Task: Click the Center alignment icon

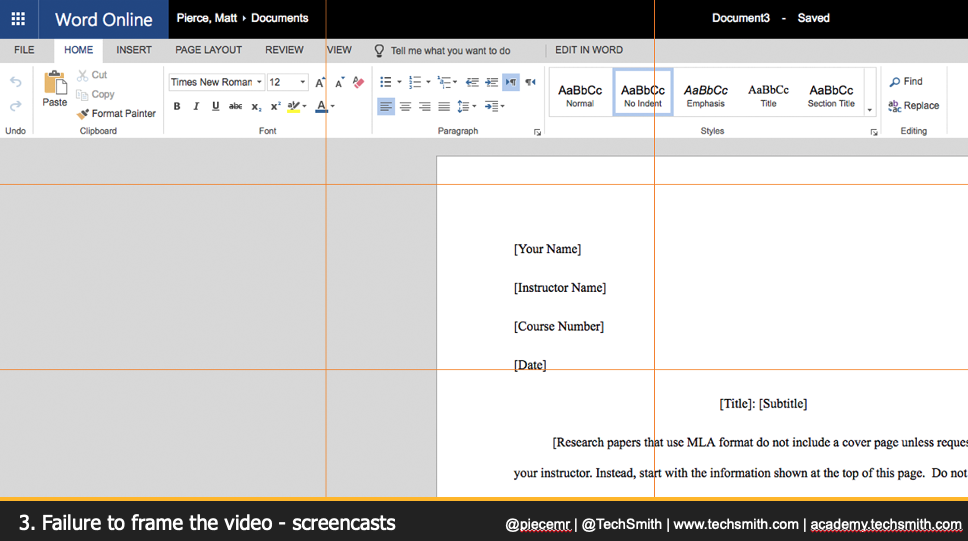Action: pos(405,107)
